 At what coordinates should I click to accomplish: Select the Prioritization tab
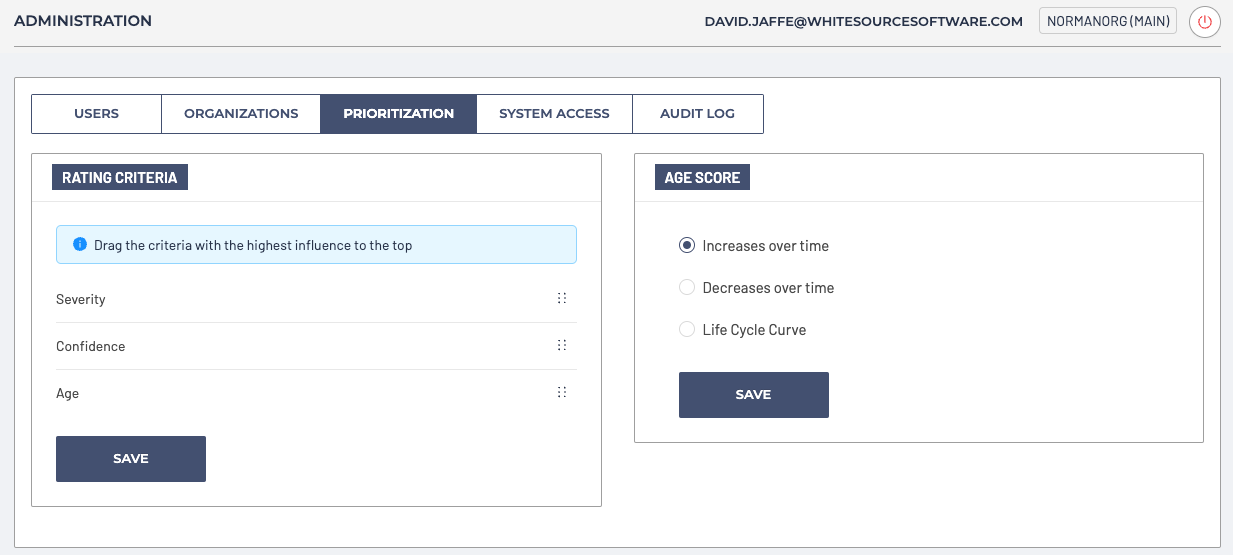click(398, 114)
